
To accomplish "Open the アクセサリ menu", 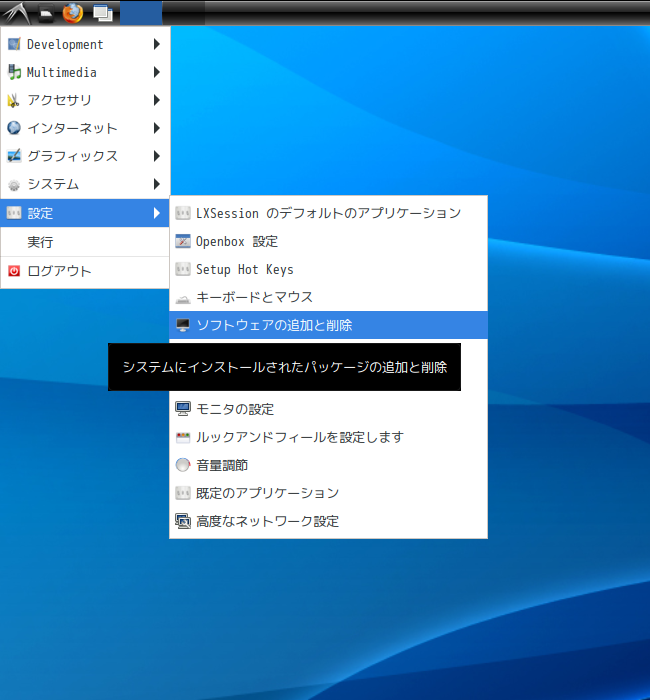I will pyautogui.click(x=85, y=100).
